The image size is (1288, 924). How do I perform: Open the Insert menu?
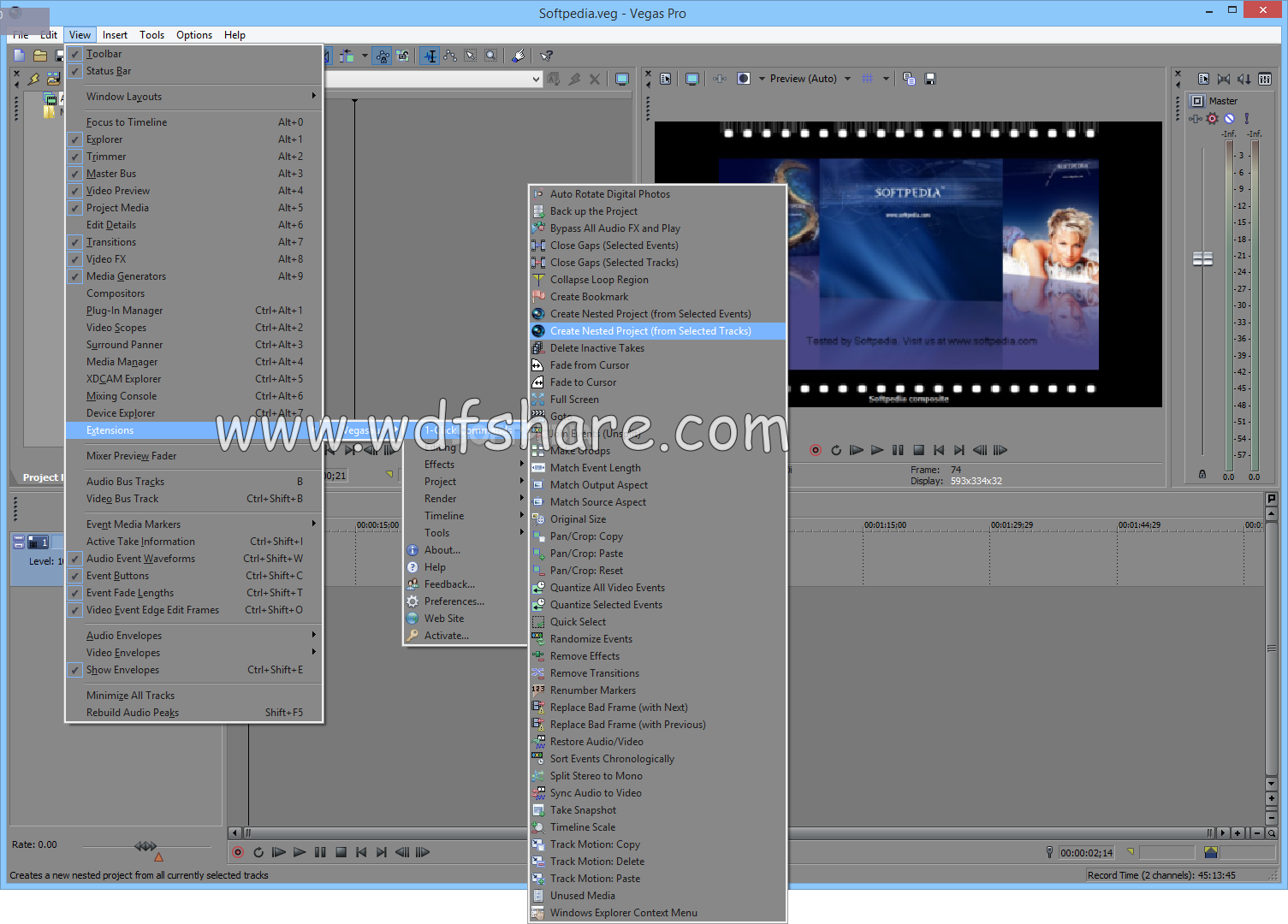(115, 35)
